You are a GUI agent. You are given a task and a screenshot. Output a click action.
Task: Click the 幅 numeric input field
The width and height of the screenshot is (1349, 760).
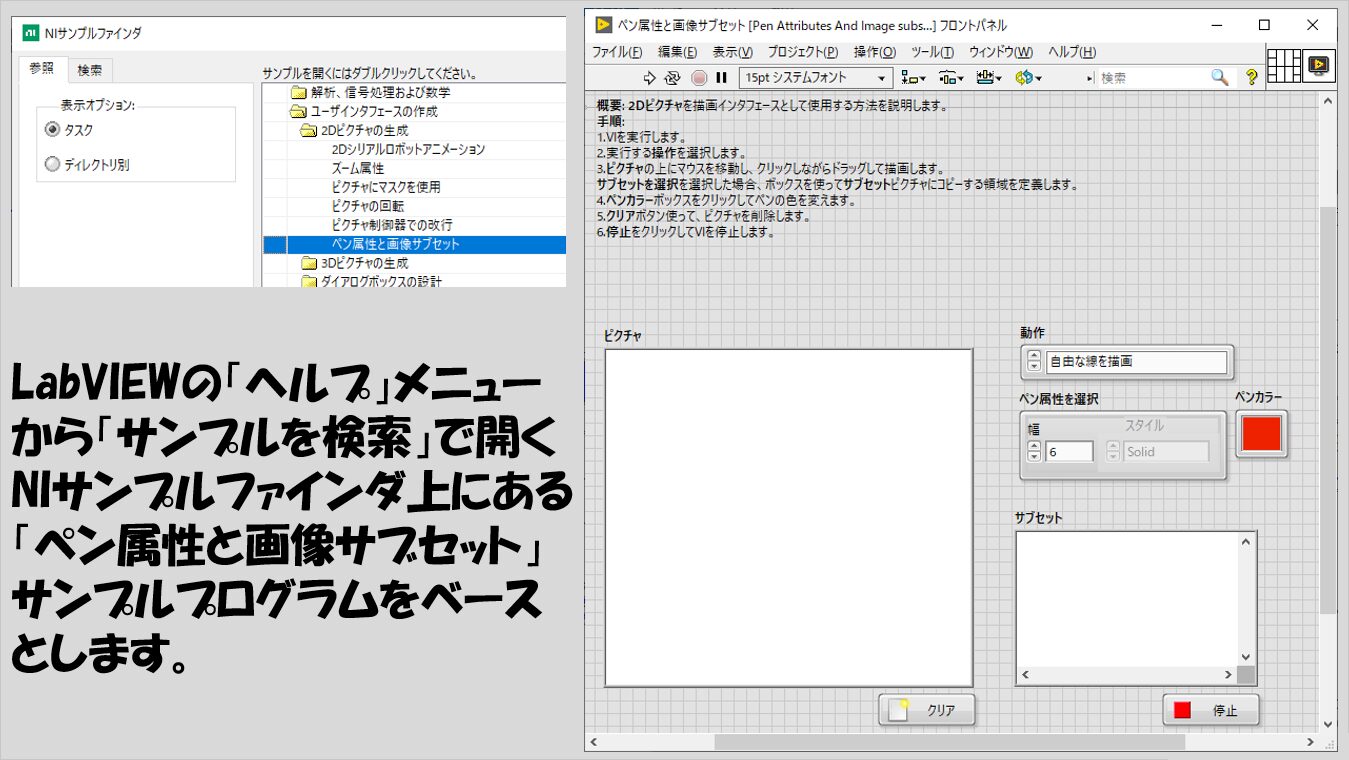click(x=1068, y=452)
